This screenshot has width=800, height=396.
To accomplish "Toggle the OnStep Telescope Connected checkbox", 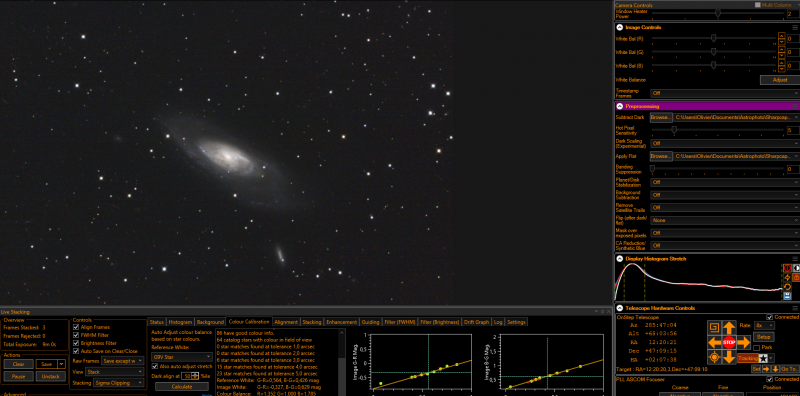I will 769,317.
